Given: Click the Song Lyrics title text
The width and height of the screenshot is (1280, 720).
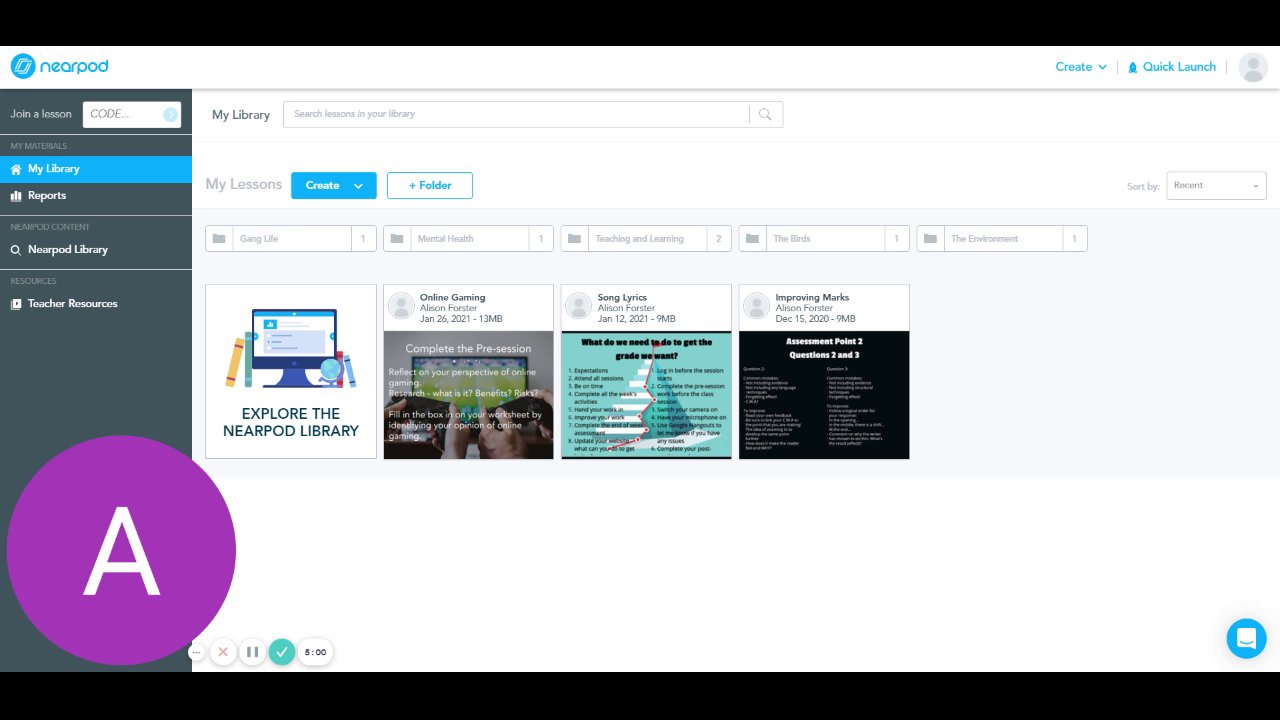Looking at the screenshot, I should click(x=622, y=297).
